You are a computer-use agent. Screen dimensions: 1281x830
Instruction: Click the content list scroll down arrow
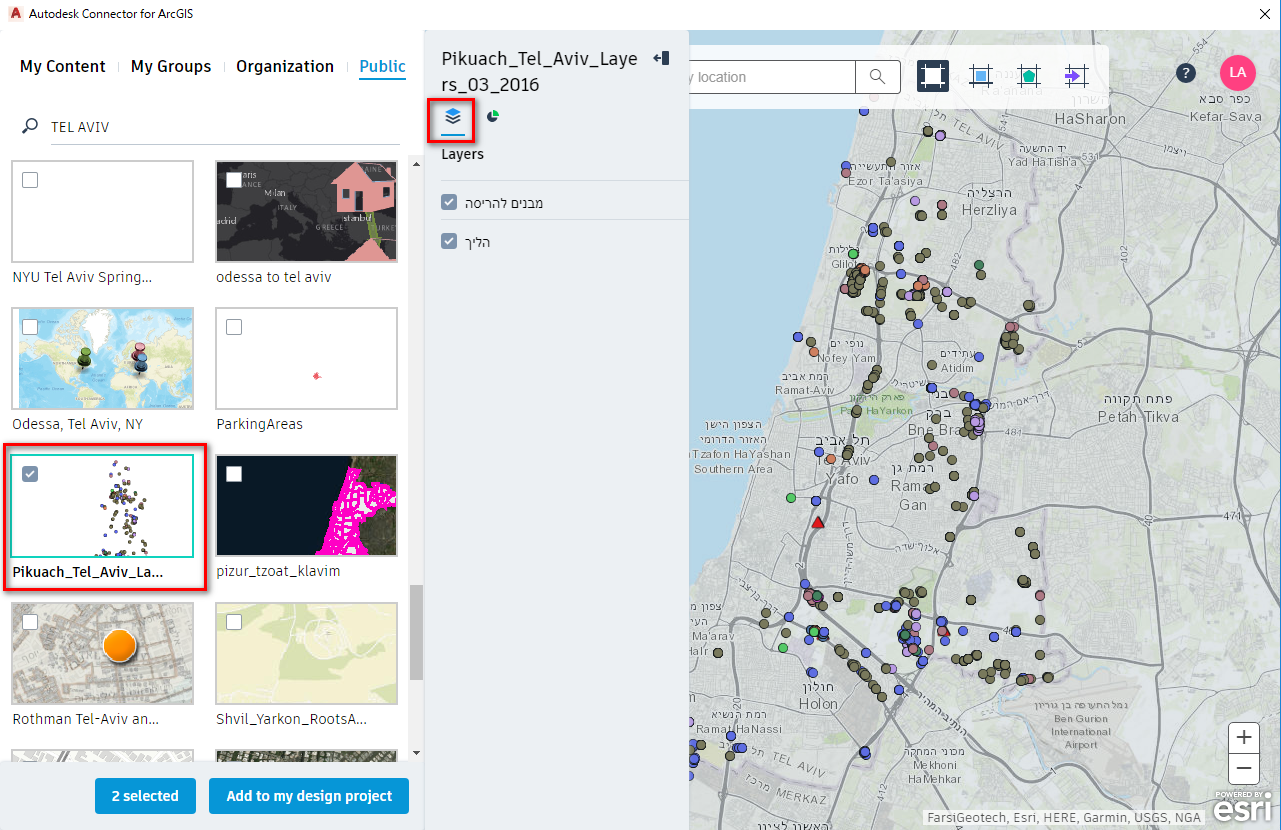pos(416,752)
